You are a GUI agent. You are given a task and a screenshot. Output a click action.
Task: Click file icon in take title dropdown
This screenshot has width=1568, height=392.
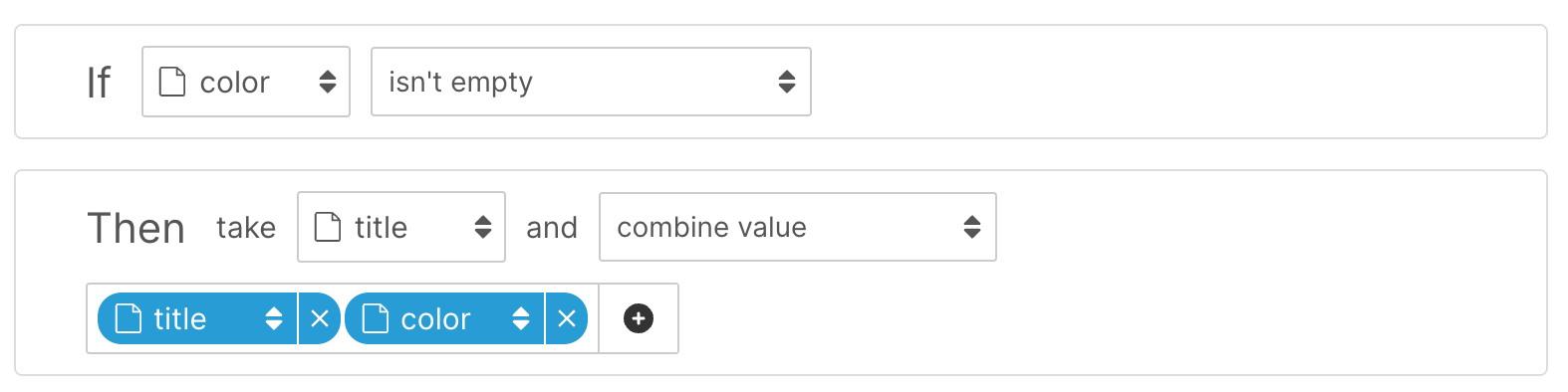click(328, 227)
